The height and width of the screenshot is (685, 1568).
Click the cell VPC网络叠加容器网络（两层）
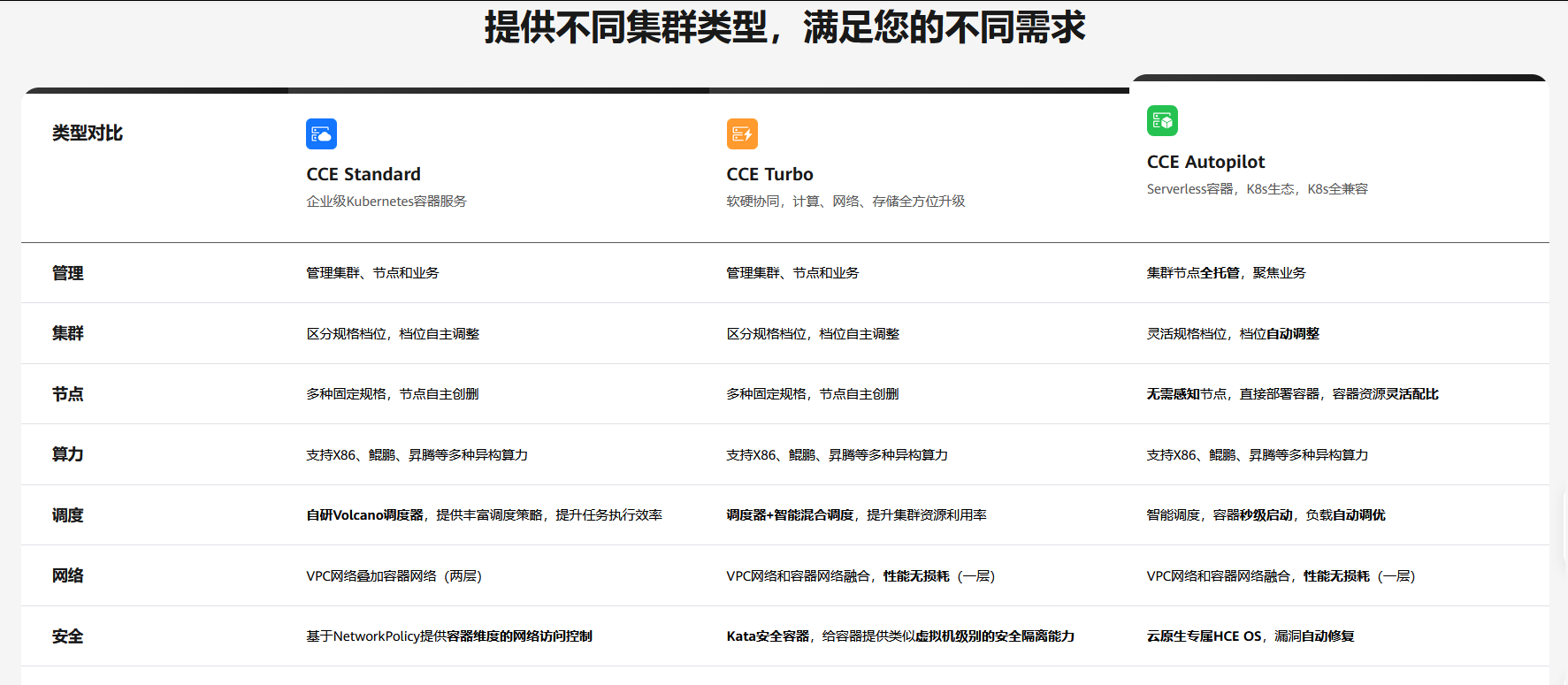click(394, 576)
